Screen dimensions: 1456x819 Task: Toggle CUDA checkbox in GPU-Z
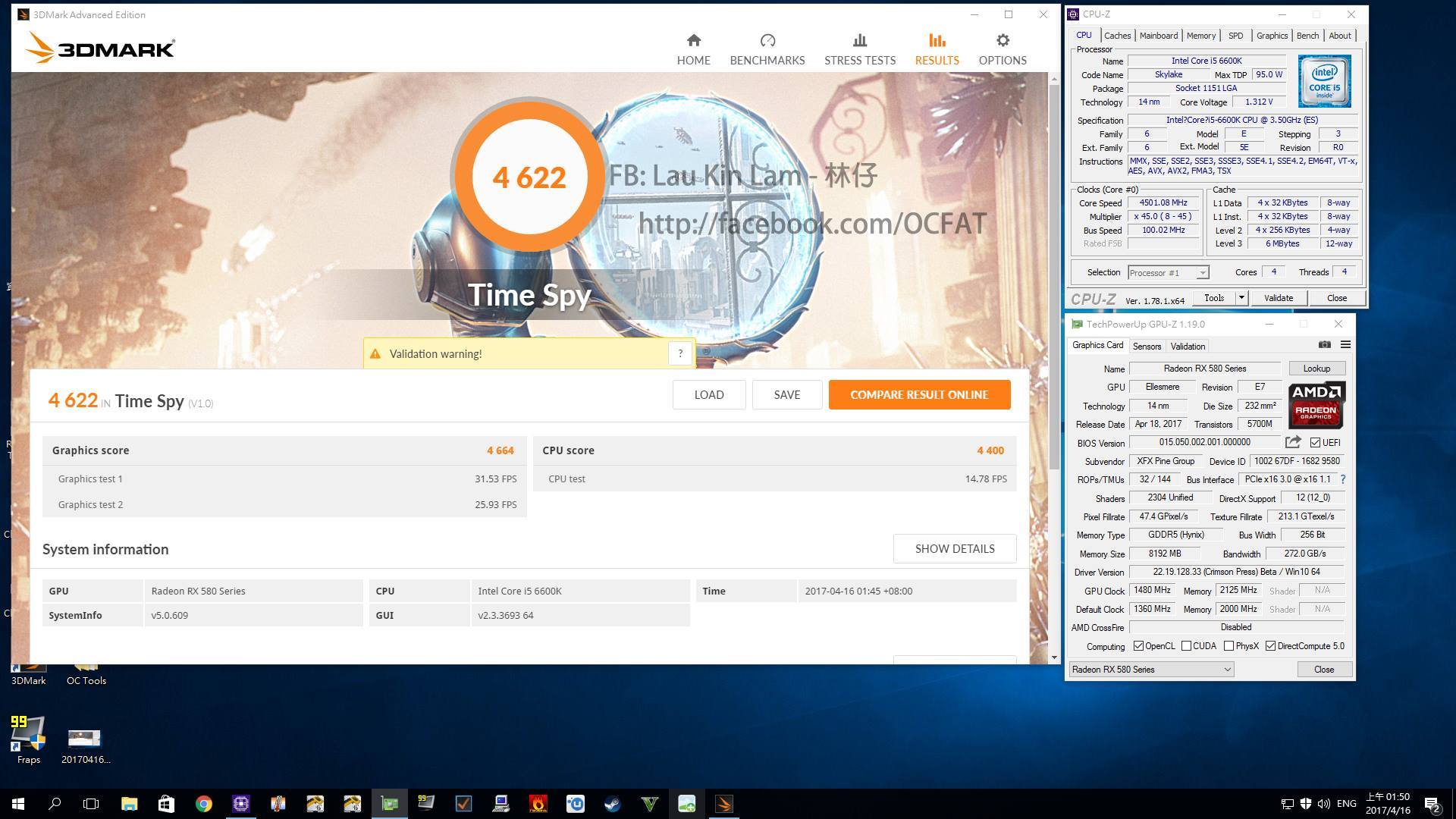click(1186, 646)
